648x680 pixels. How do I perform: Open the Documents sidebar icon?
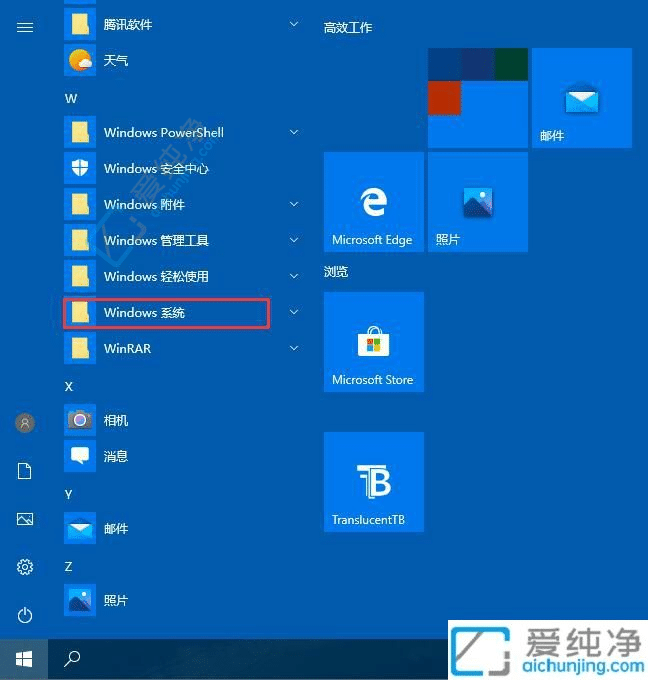25,471
